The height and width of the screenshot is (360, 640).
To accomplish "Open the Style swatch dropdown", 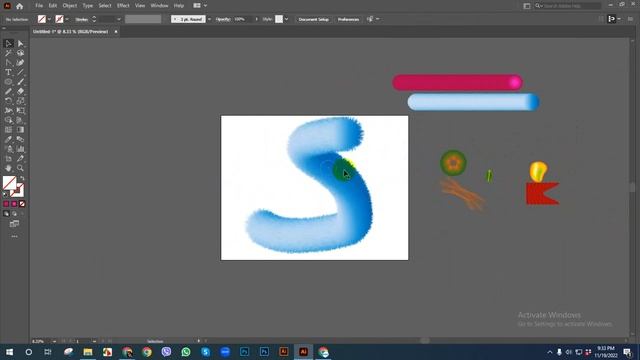I will tap(287, 19).
